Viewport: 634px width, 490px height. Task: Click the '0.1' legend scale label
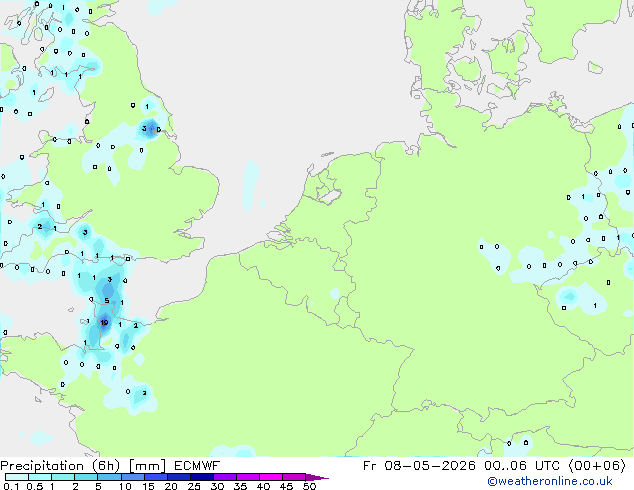pos(11,486)
